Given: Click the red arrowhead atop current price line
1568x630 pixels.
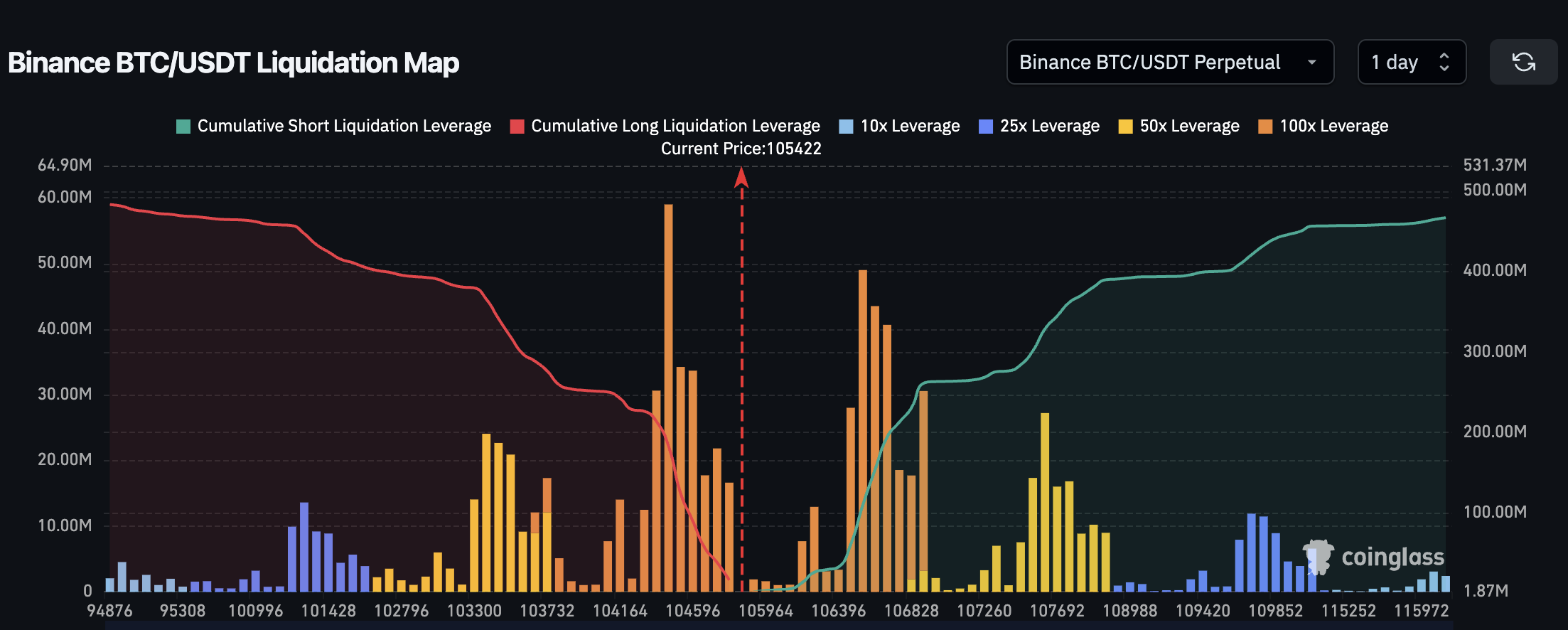Looking at the screenshot, I should 741,176.
